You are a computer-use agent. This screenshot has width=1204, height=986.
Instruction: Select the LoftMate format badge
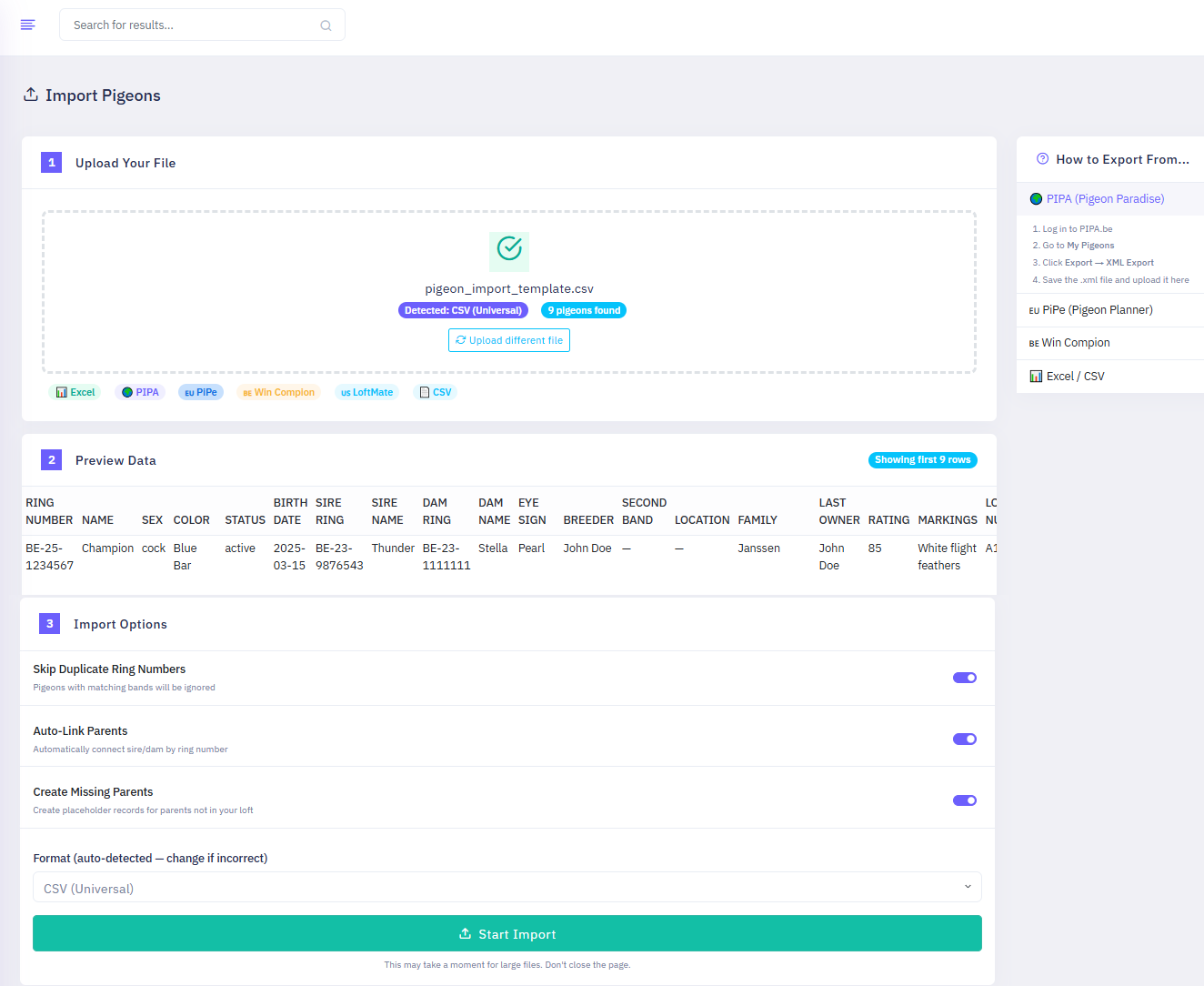coord(366,391)
